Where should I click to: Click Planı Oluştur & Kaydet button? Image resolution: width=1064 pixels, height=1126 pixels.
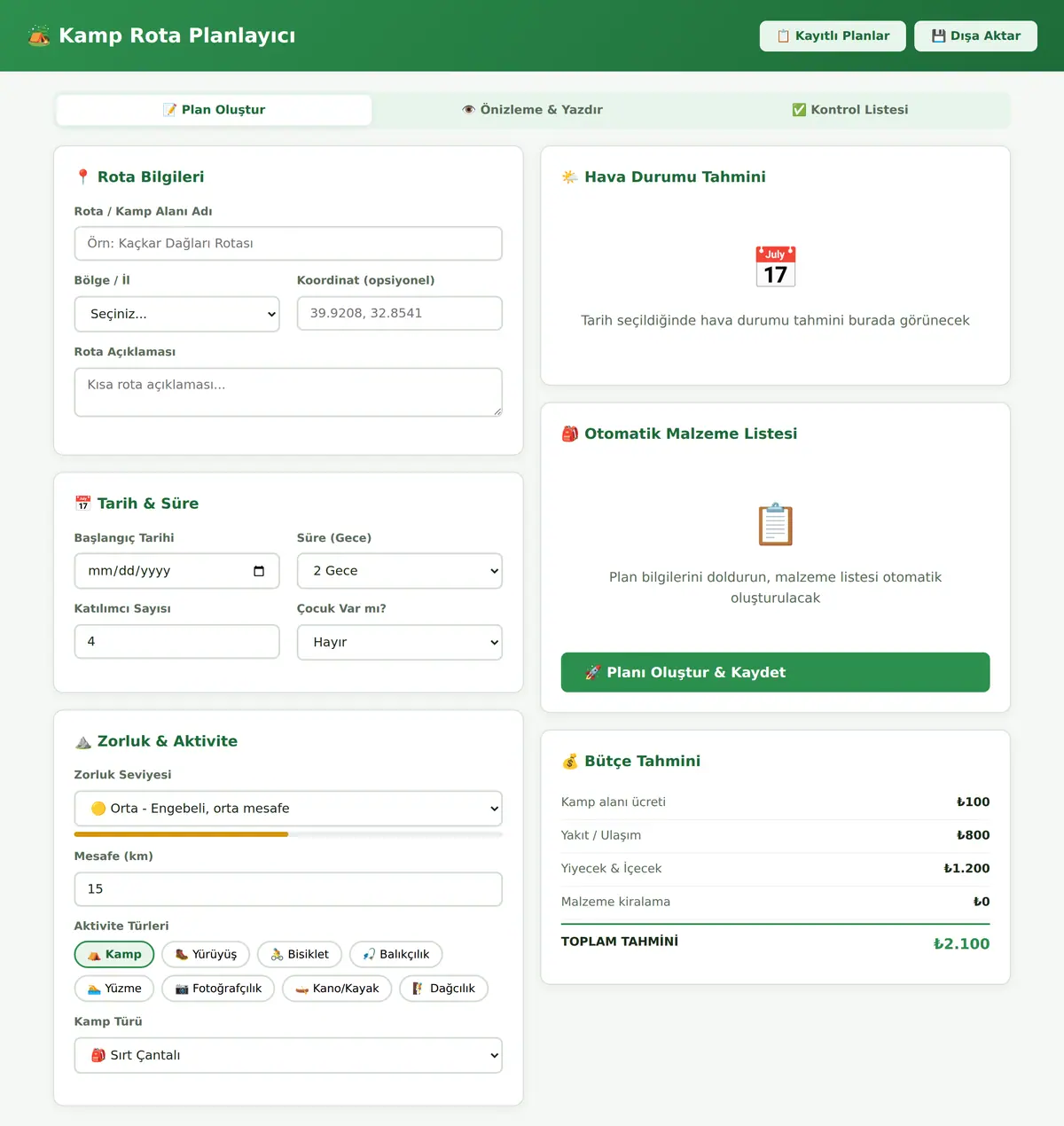tap(776, 672)
